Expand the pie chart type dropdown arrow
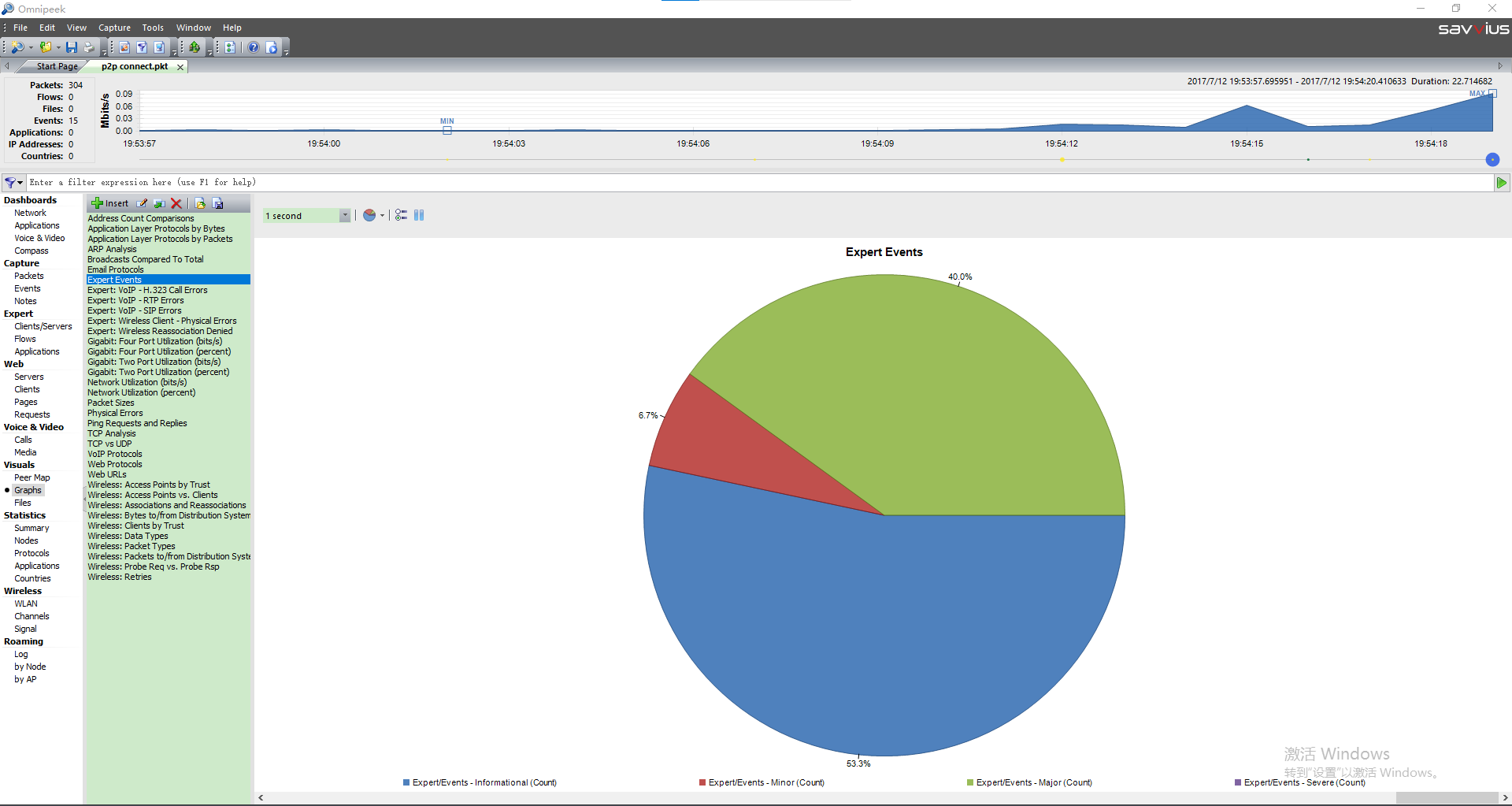This screenshot has height=806, width=1512. (x=383, y=216)
